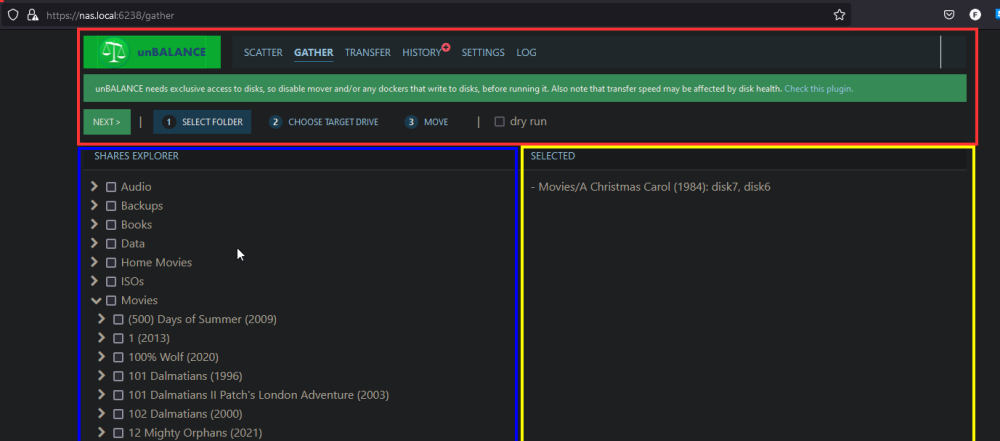
Task: Expand the 1 (2013) folder
Action: [101, 338]
